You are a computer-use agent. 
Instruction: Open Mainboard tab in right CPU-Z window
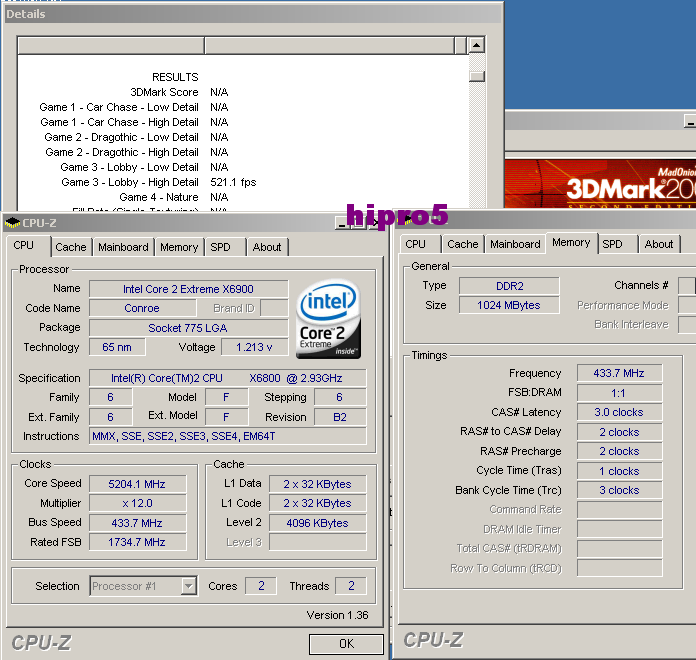pos(515,244)
